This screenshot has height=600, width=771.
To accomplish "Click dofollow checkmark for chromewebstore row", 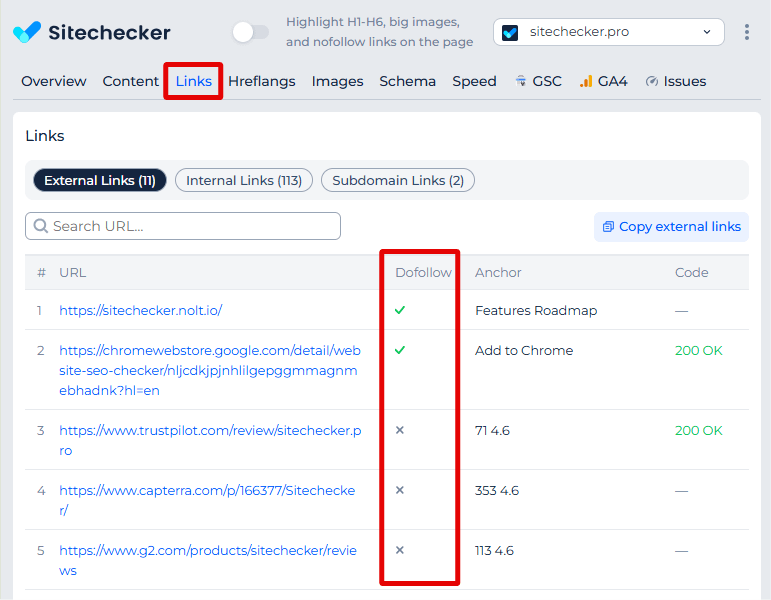I will (400, 350).
